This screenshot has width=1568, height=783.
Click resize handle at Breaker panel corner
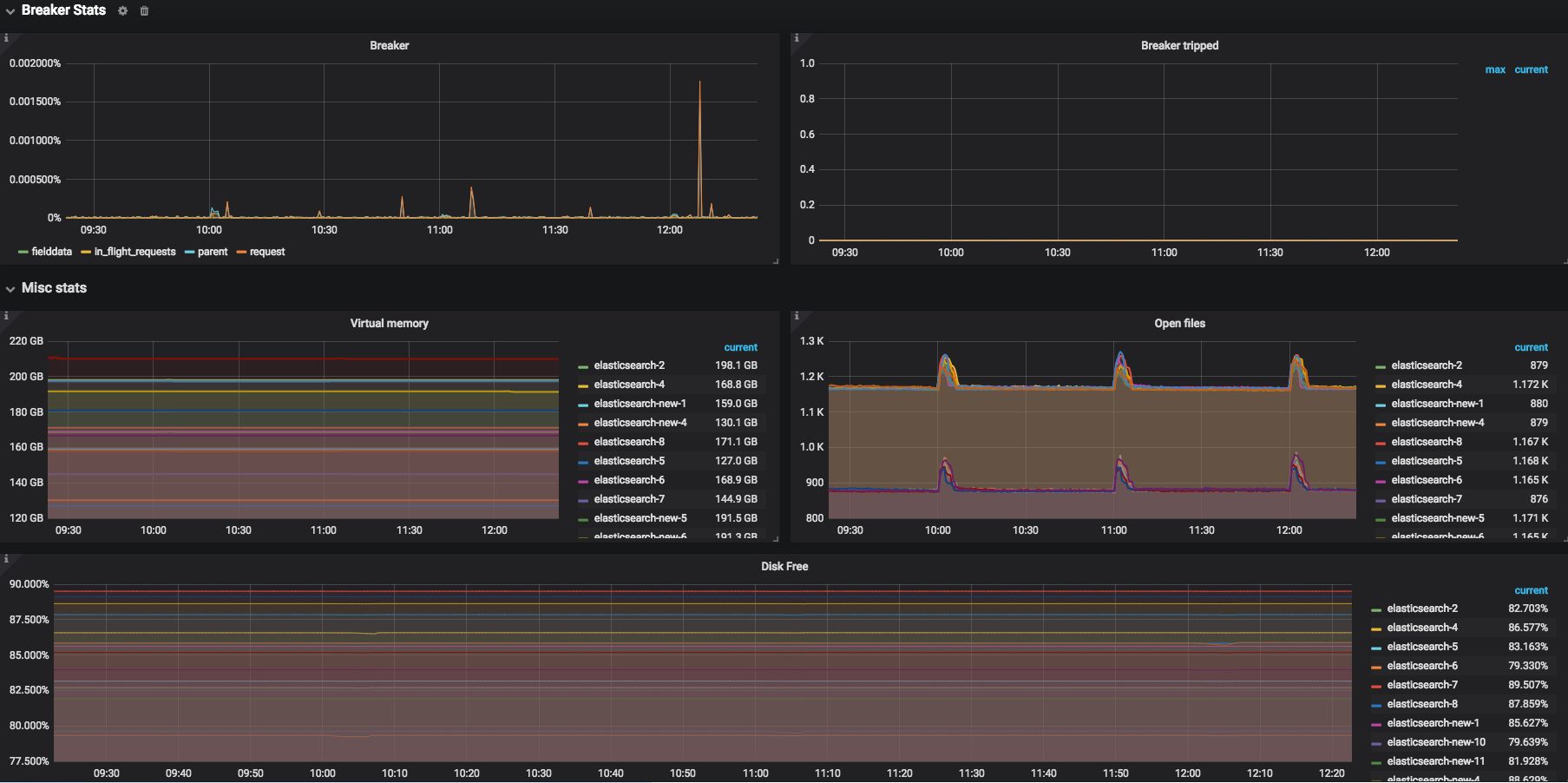pyautogui.click(x=775, y=260)
